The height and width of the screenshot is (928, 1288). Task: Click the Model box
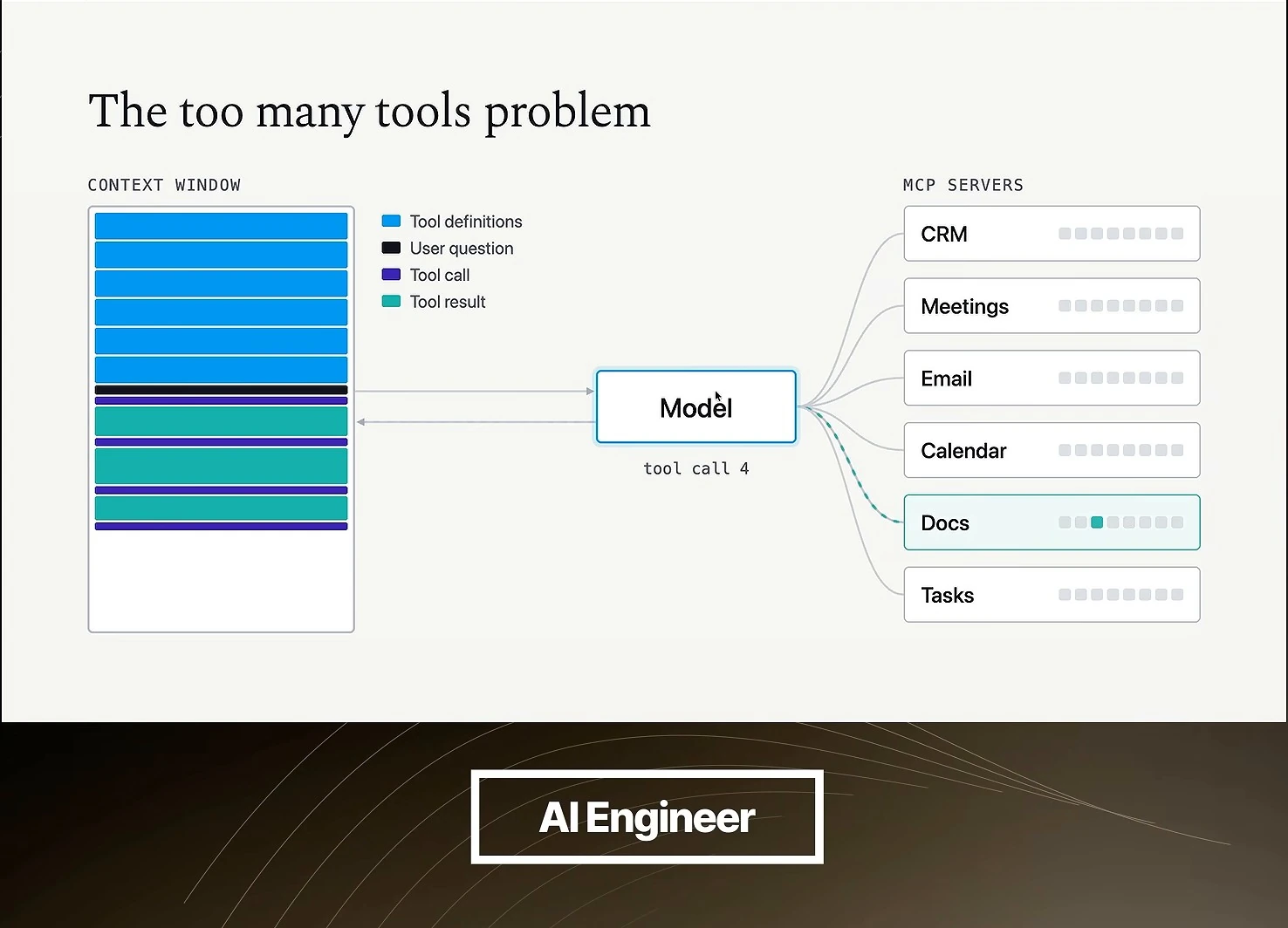click(x=695, y=406)
